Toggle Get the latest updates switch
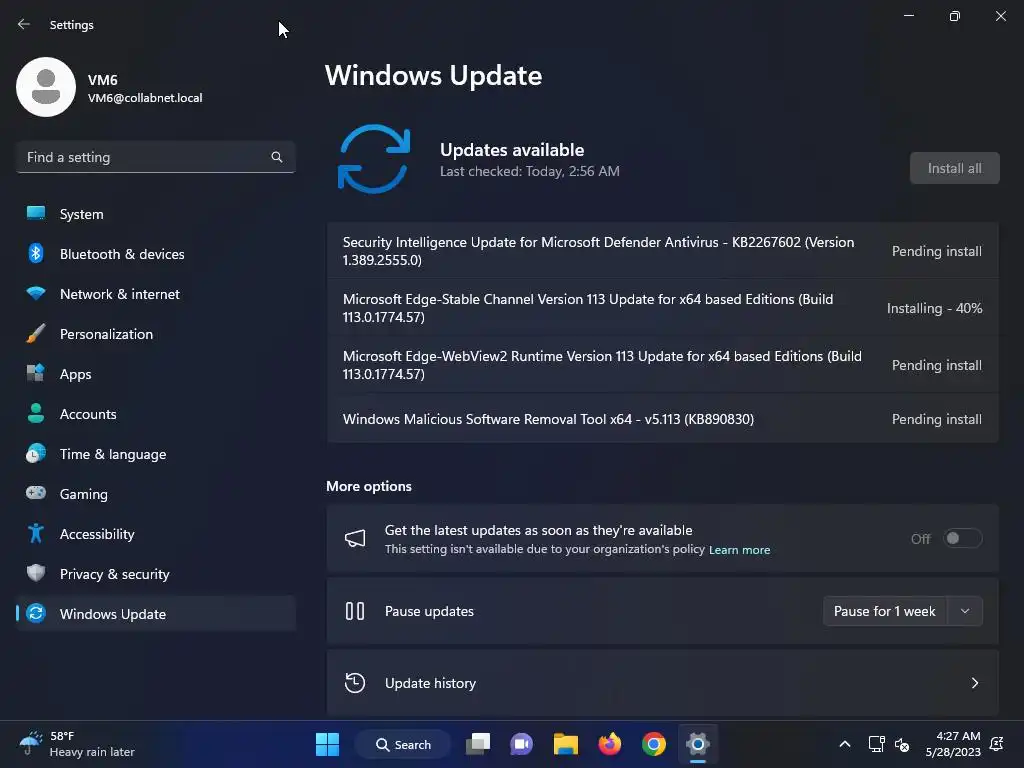This screenshot has height=768, width=1024. coord(963,538)
